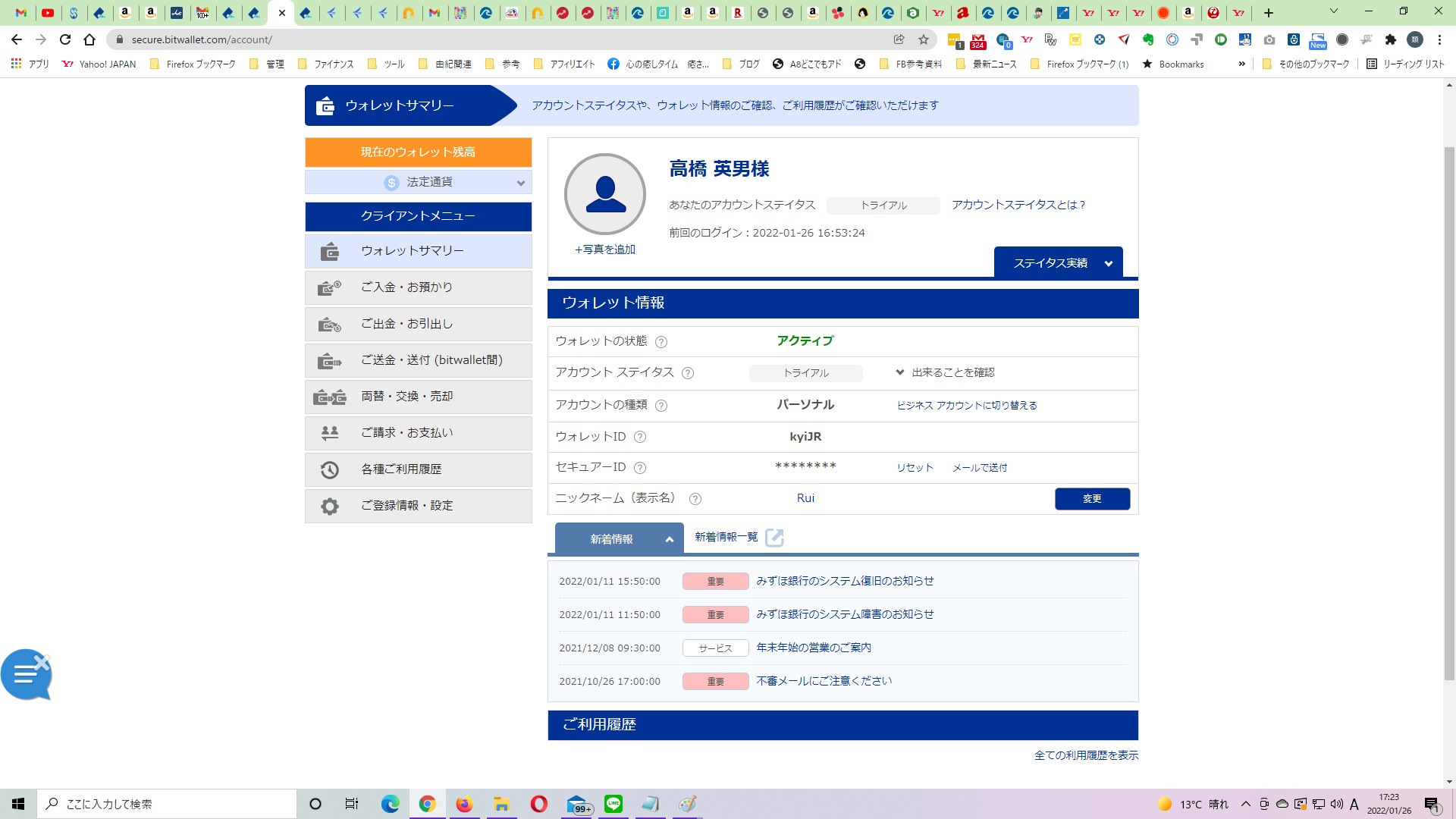Open ご出金・お引出し withdrawal menu
Image resolution: width=1456 pixels, height=819 pixels.
418,324
